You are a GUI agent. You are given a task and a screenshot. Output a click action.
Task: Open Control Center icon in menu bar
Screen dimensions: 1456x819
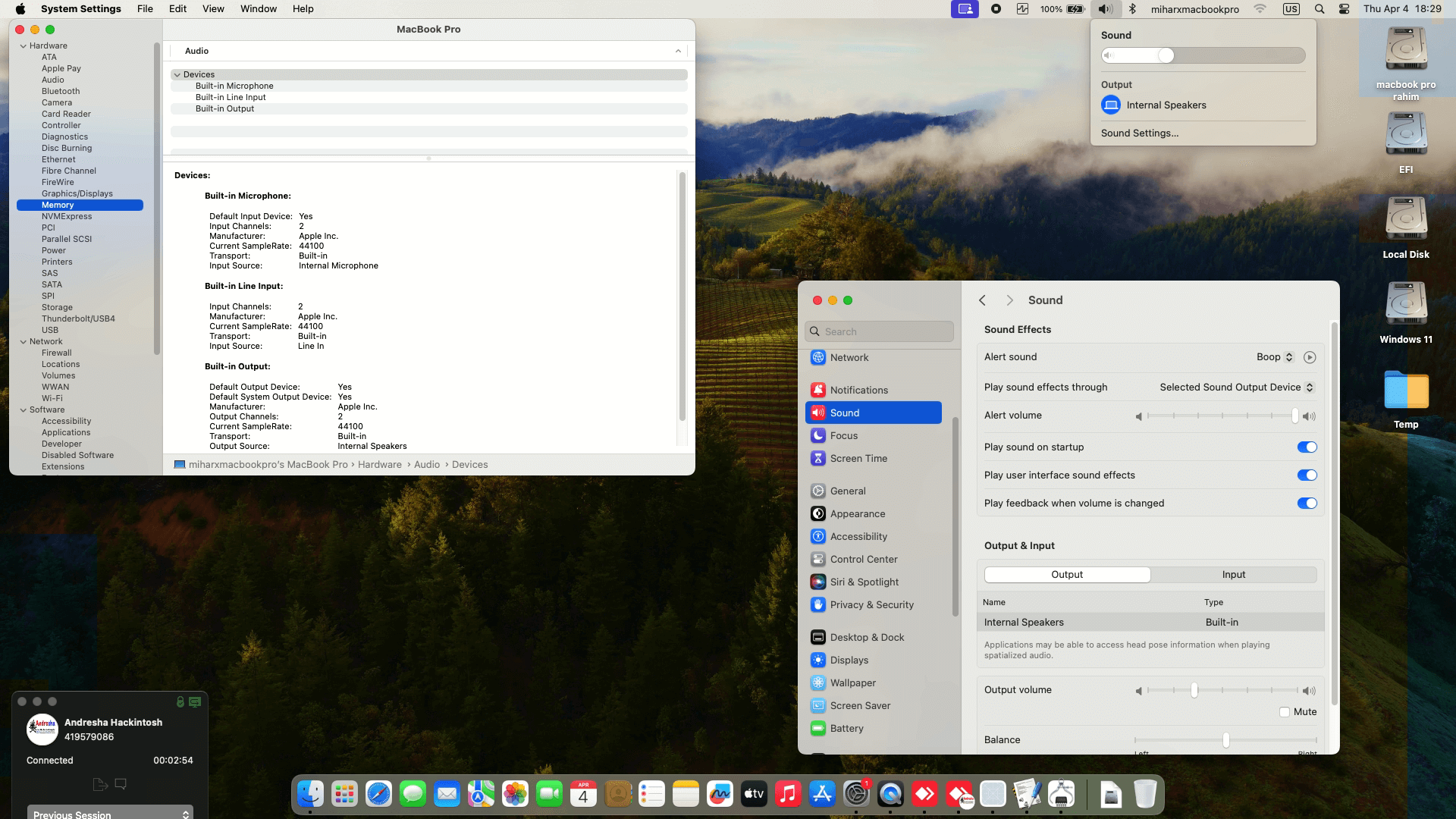(x=1344, y=9)
